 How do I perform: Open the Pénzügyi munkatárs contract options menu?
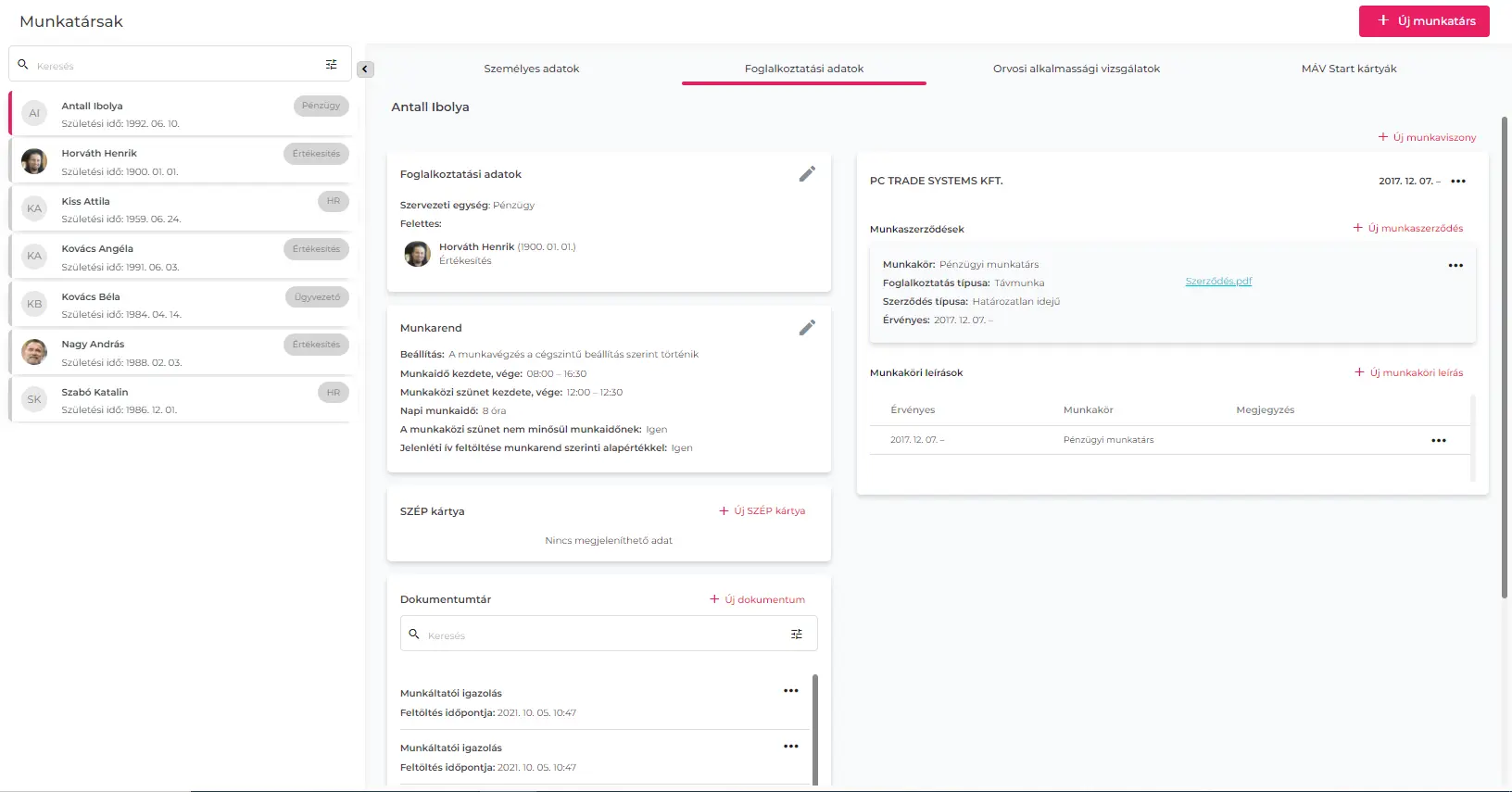[1455, 266]
